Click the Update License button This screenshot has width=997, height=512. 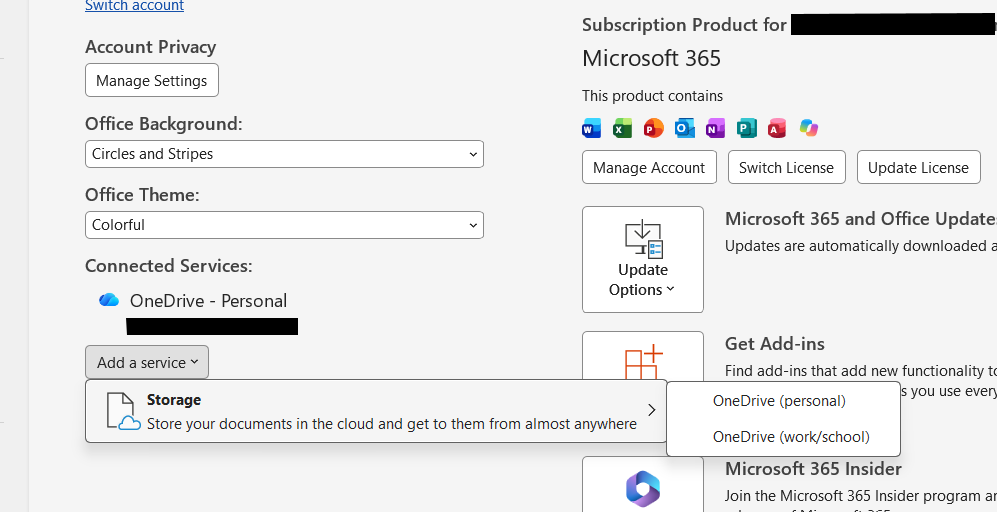(x=919, y=167)
